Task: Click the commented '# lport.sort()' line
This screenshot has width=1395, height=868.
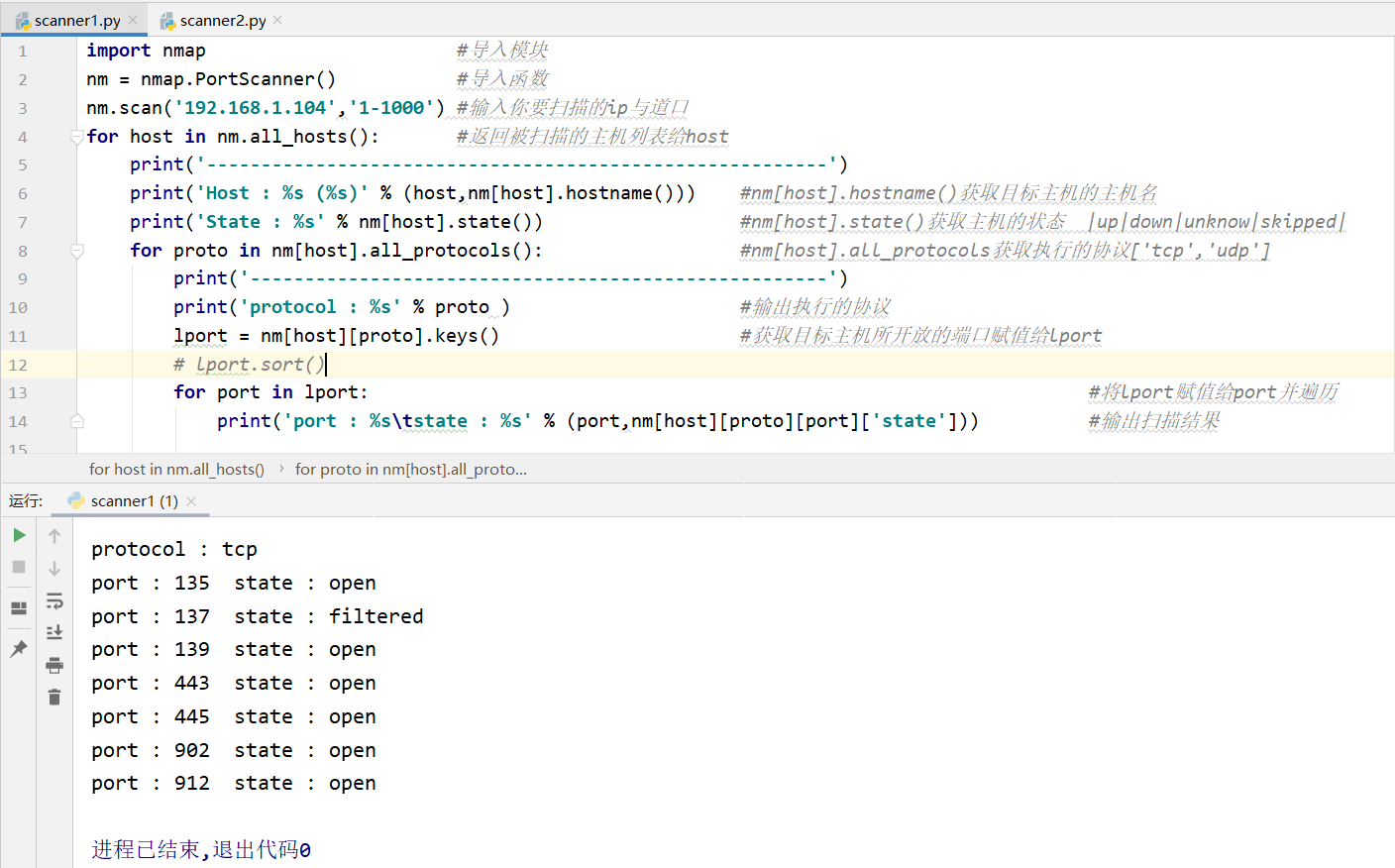Action: pos(250,365)
